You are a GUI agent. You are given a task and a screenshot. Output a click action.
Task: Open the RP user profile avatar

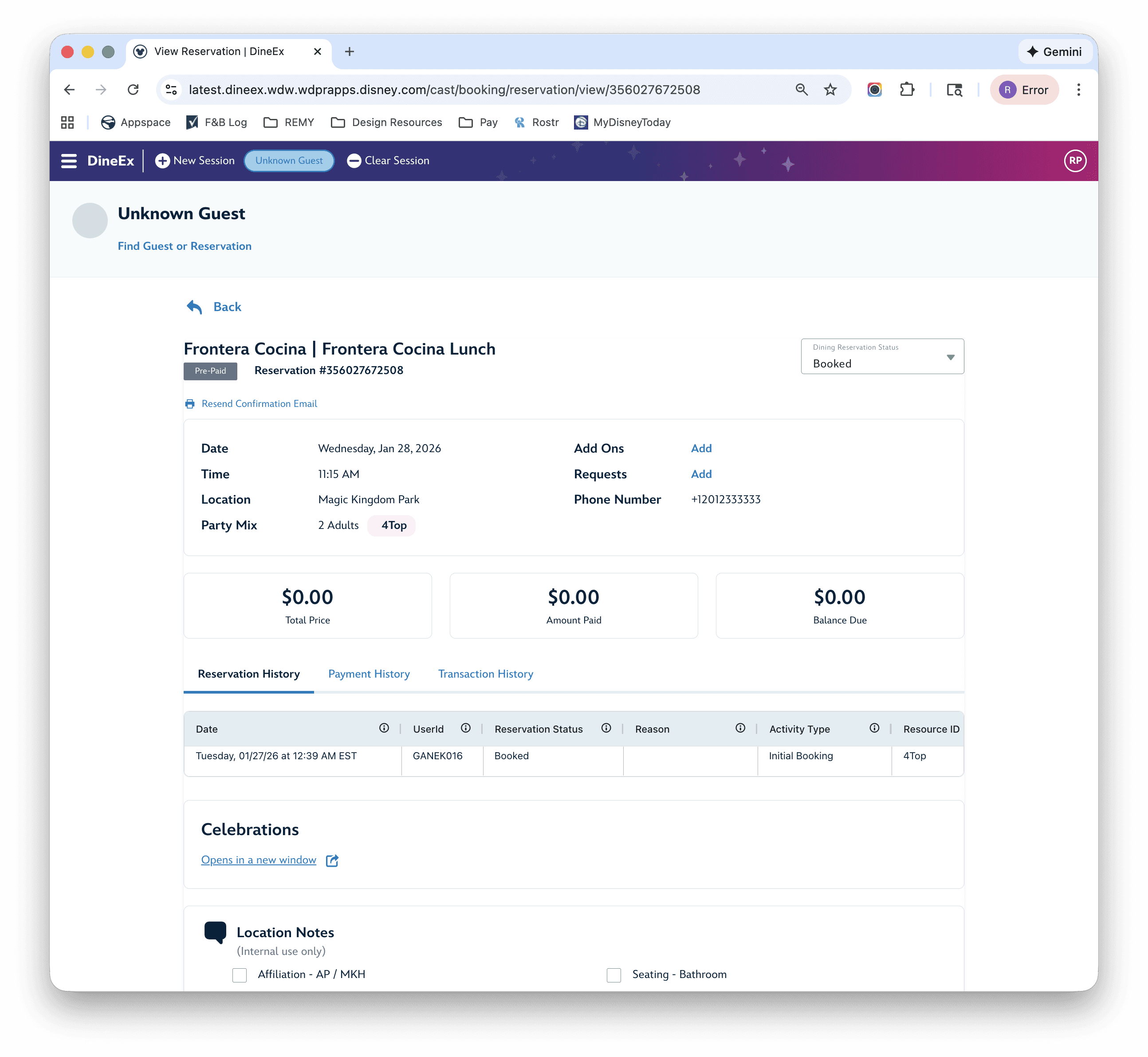tap(1075, 161)
